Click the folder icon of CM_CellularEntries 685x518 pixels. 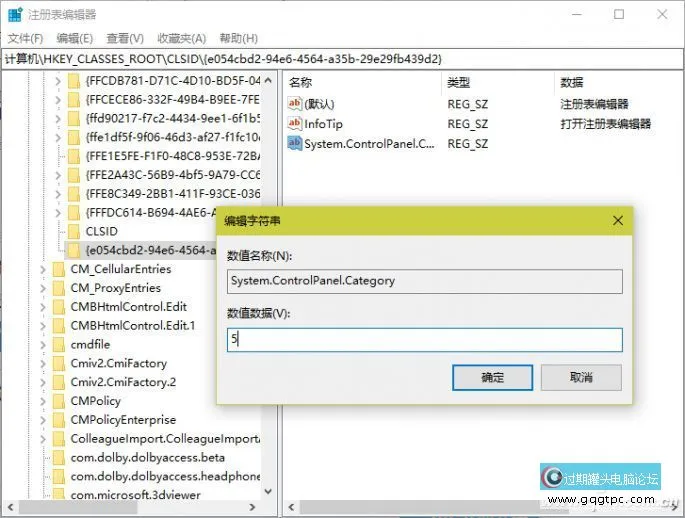click(59, 269)
